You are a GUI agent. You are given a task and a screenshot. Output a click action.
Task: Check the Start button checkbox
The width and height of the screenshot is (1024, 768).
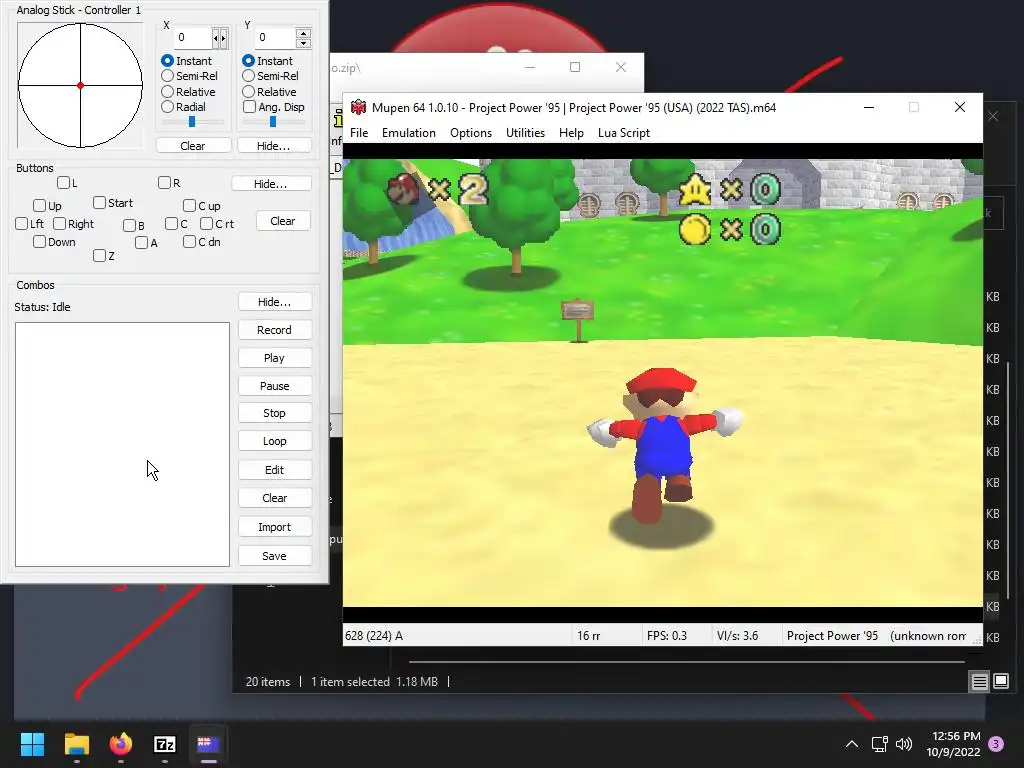tap(99, 202)
